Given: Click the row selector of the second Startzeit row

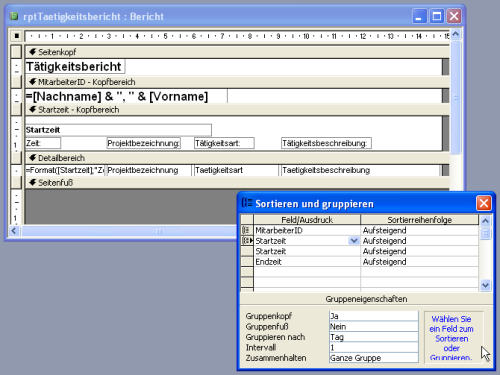Looking at the screenshot, I should [247, 251].
